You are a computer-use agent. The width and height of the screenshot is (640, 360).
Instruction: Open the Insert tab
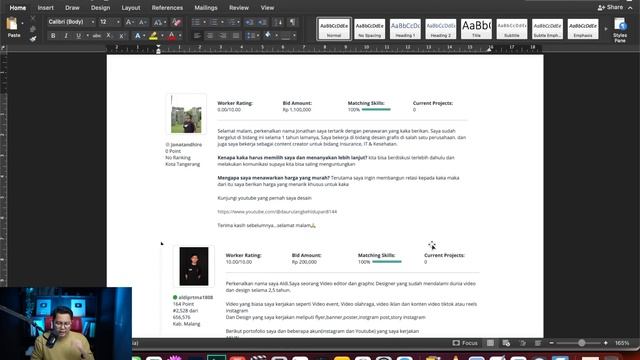(45, 8)
